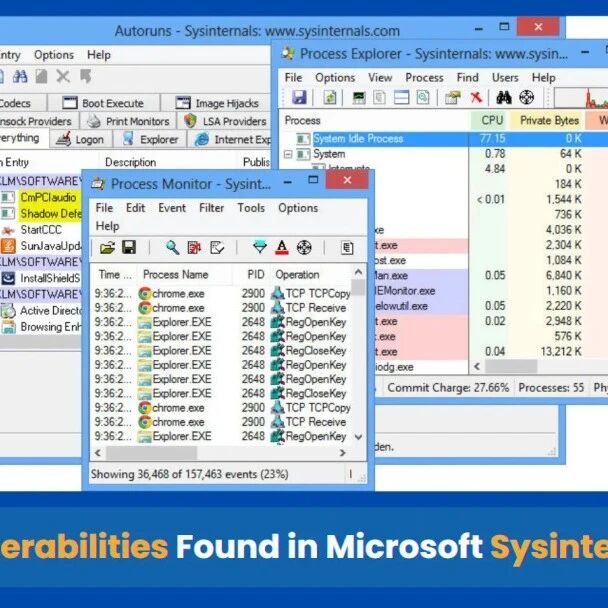Click the left arrow of Process Monitor horizontal scrollbar

tap(98, 453)
